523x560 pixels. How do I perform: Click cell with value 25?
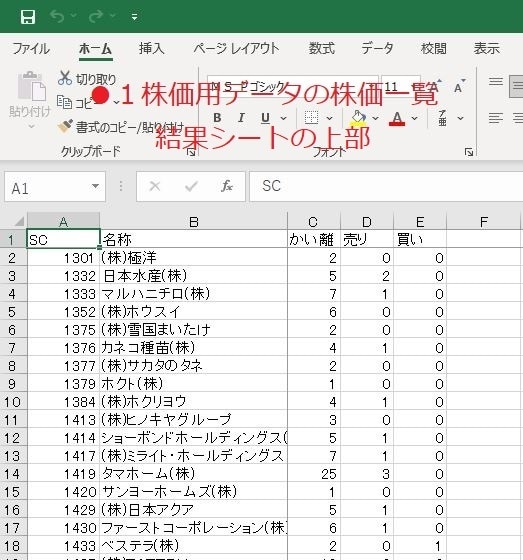[x=314, y=474]
